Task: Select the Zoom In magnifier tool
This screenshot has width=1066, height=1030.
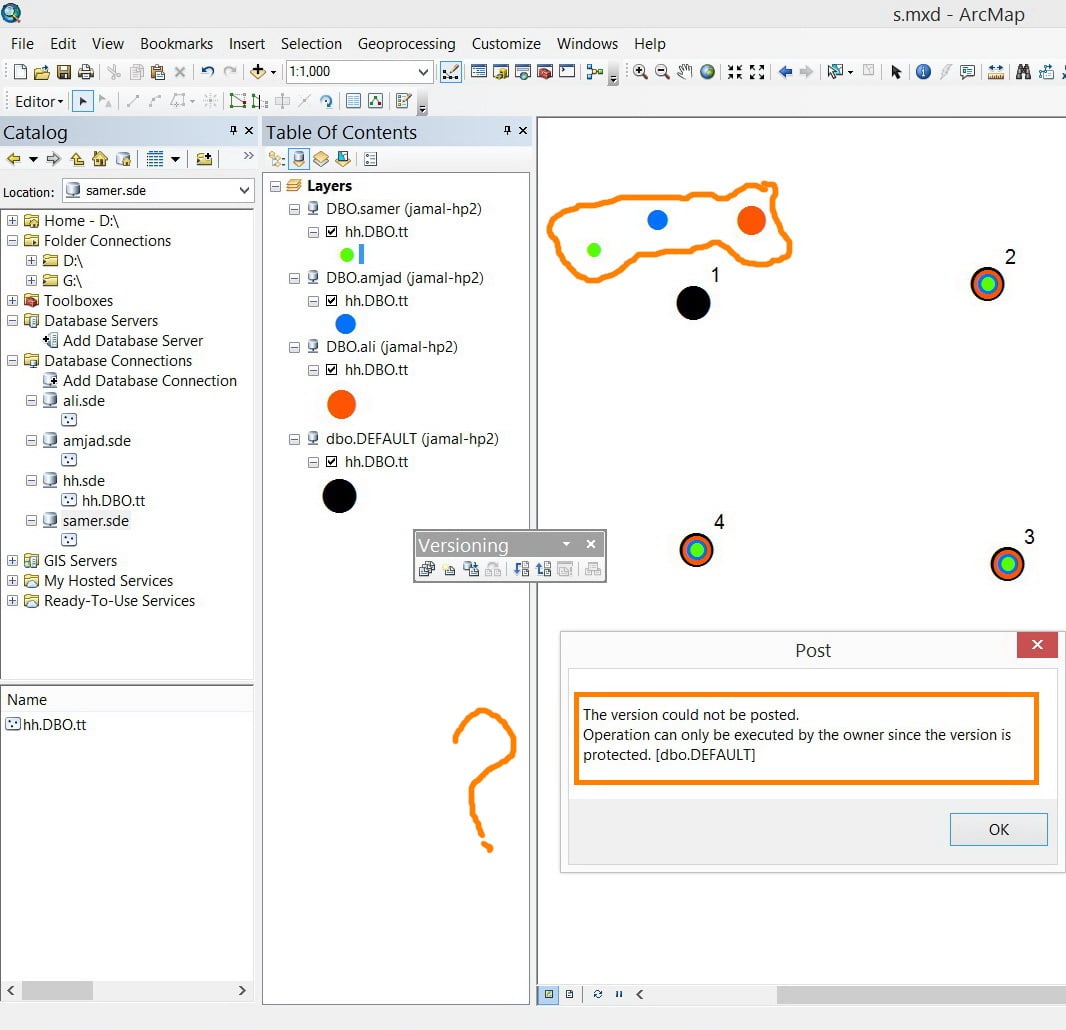Action: click(x=640, y=71)
